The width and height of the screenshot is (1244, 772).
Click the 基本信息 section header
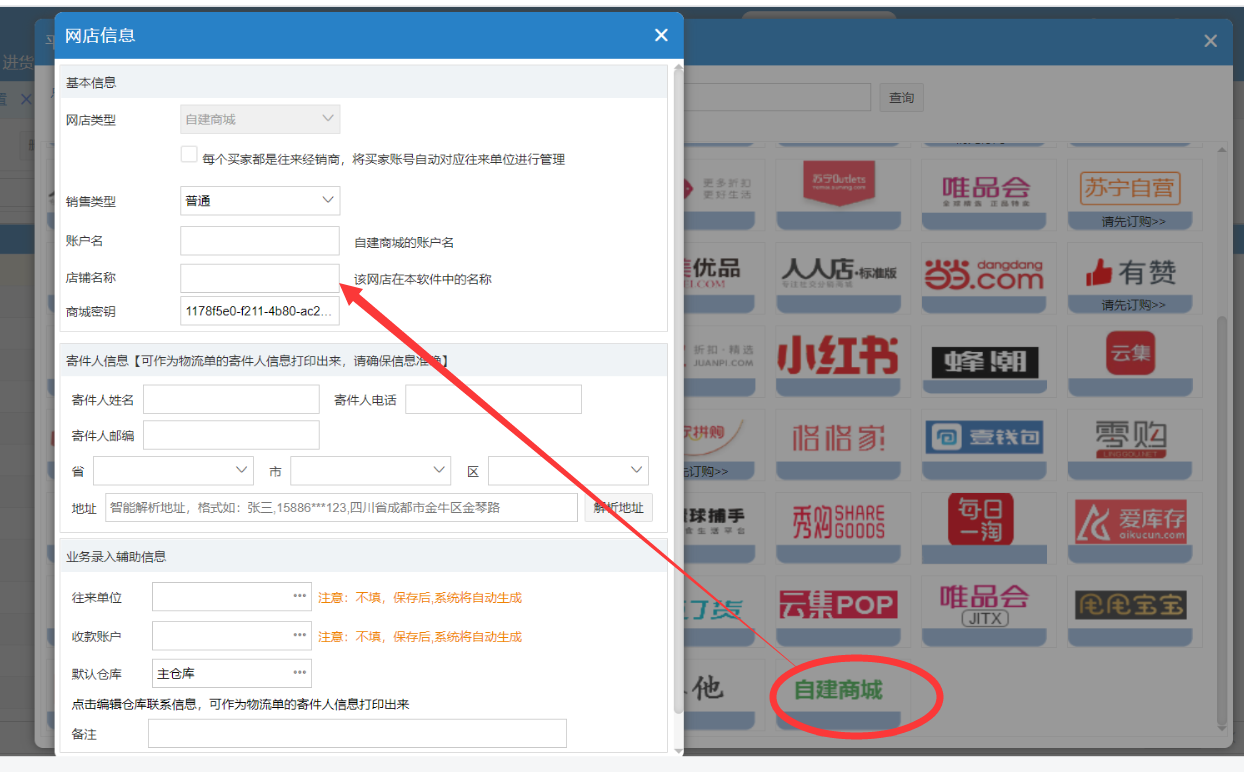[363, 83]
